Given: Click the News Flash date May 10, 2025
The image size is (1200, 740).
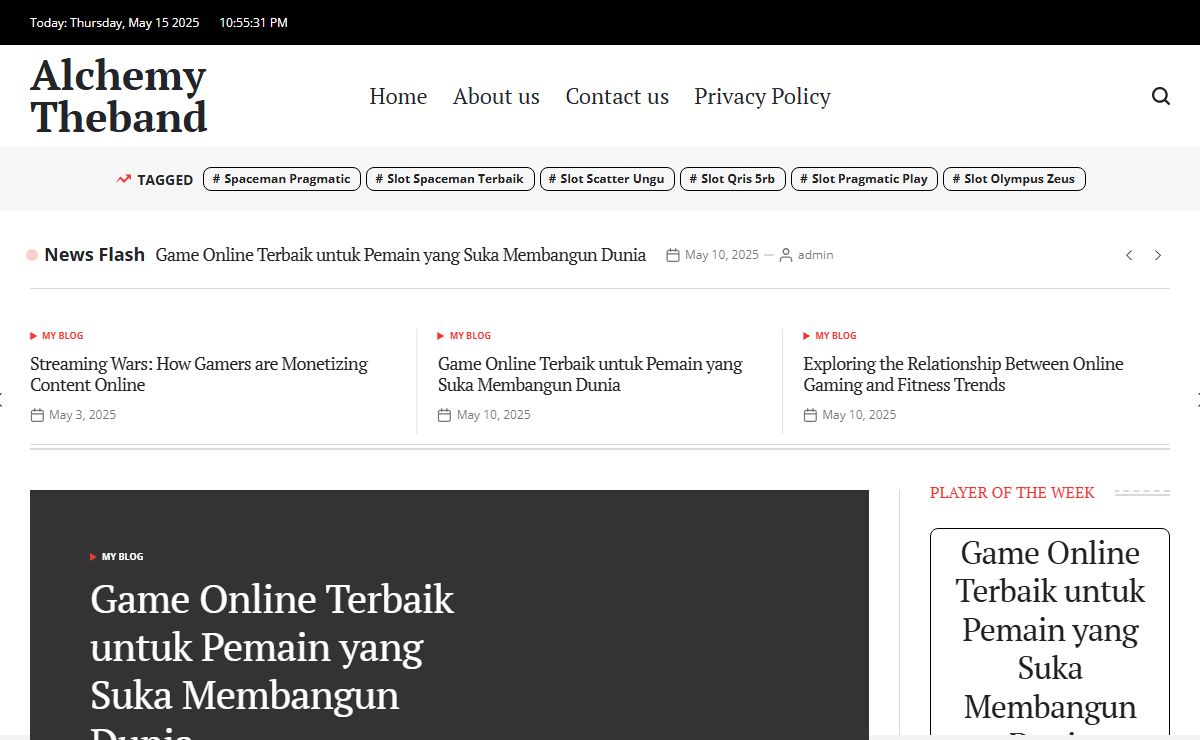Looking at the screenshot, I should [722, 255].
